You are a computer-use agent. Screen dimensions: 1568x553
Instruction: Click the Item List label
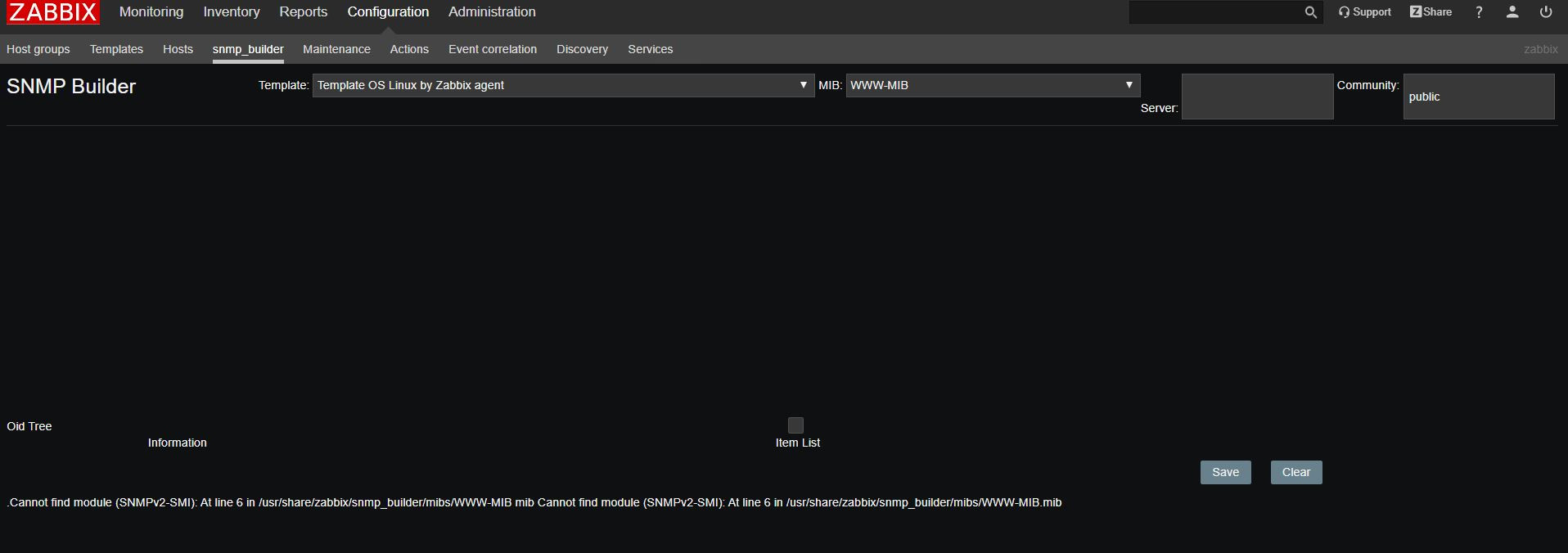[x=798, y=443]
